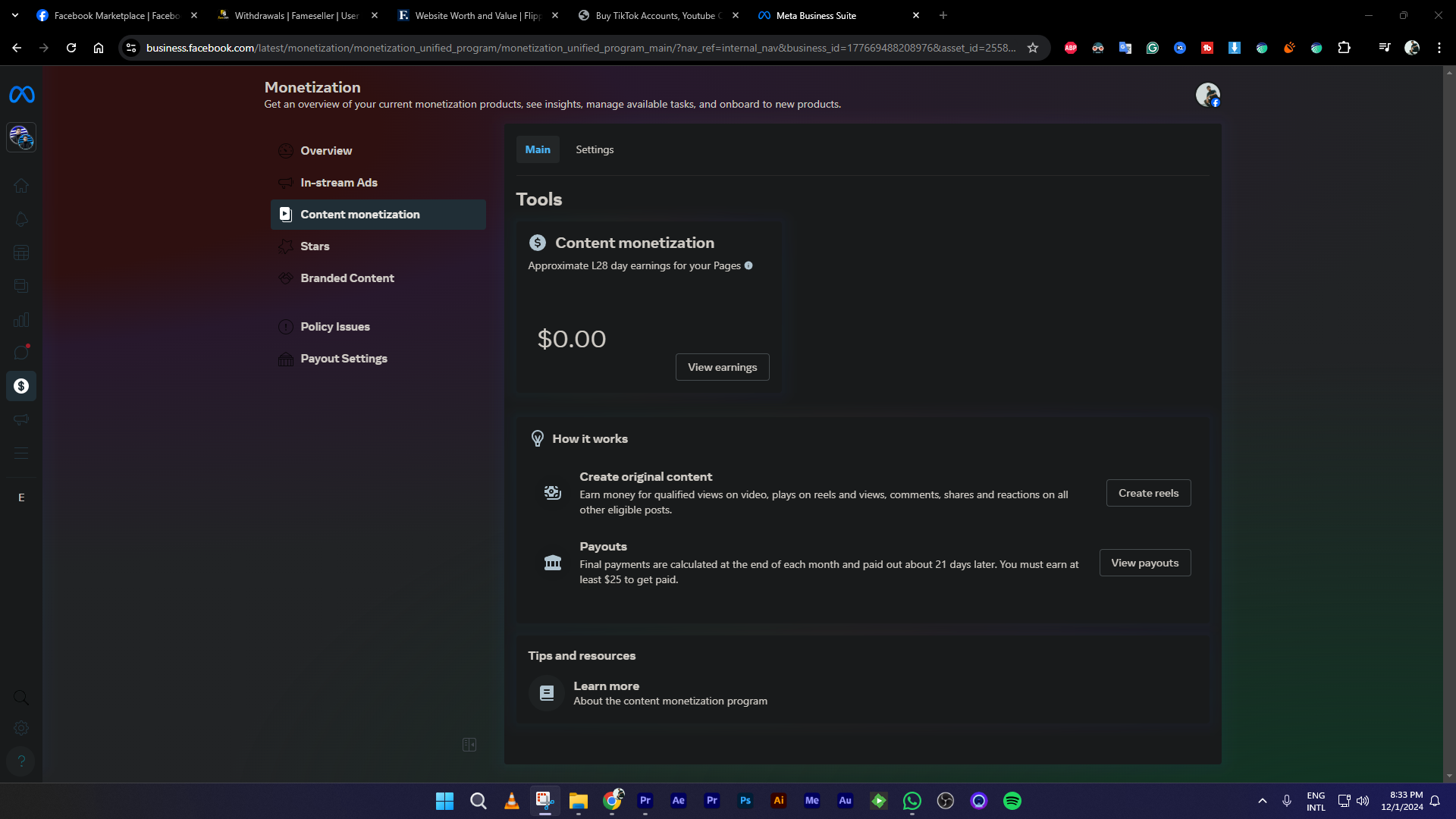The width and height of the screenshot is (1456, 819).
Task: Open the Windows Start menu
Action: pos(444,801)
